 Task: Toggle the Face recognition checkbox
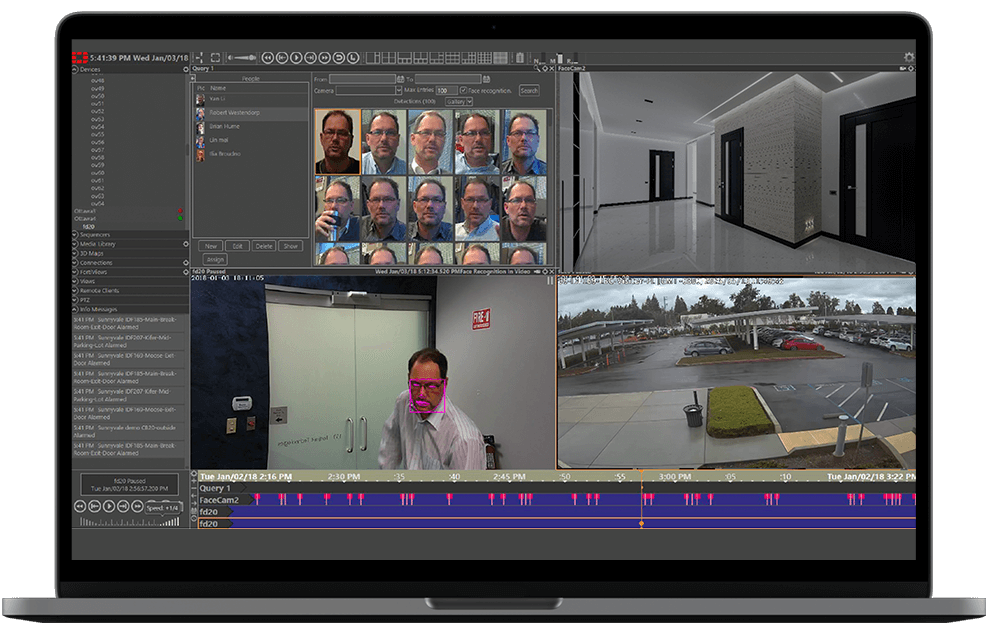click(x=461, y=90)
